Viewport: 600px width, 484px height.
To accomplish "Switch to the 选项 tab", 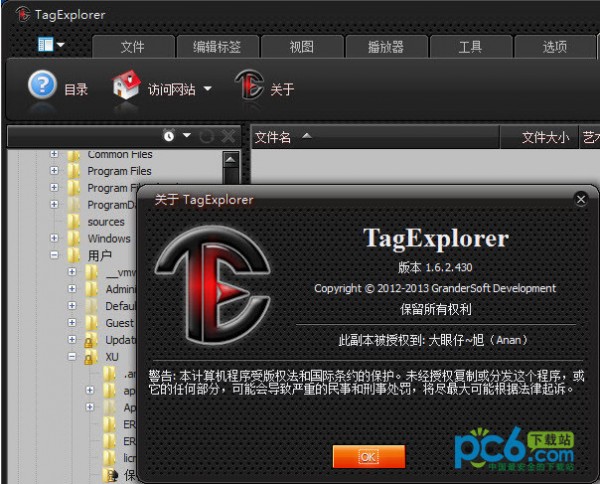I will (x=555, y=47).
